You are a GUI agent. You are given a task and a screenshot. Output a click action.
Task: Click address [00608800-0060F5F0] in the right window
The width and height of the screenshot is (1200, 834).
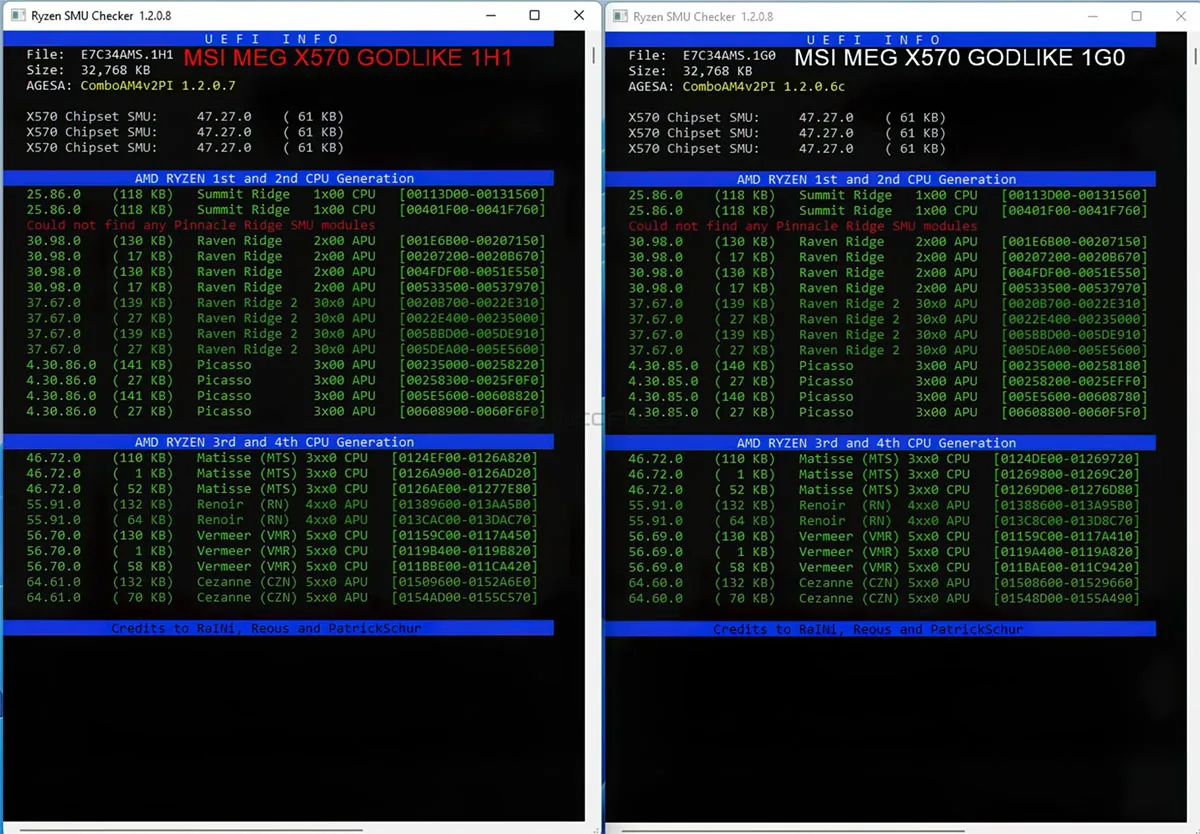1074,412
